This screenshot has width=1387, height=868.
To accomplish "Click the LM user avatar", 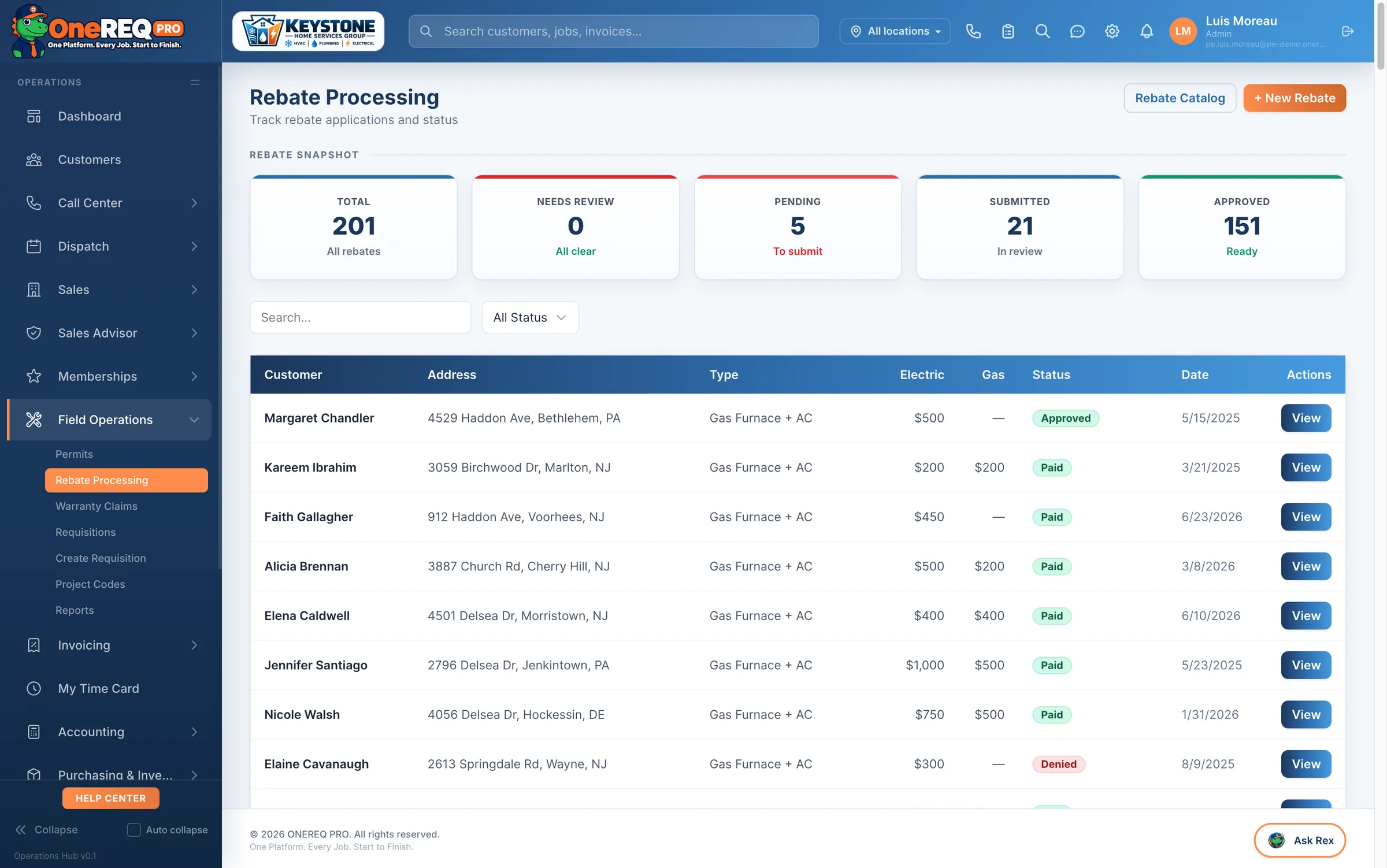I will pos(1183,31).
